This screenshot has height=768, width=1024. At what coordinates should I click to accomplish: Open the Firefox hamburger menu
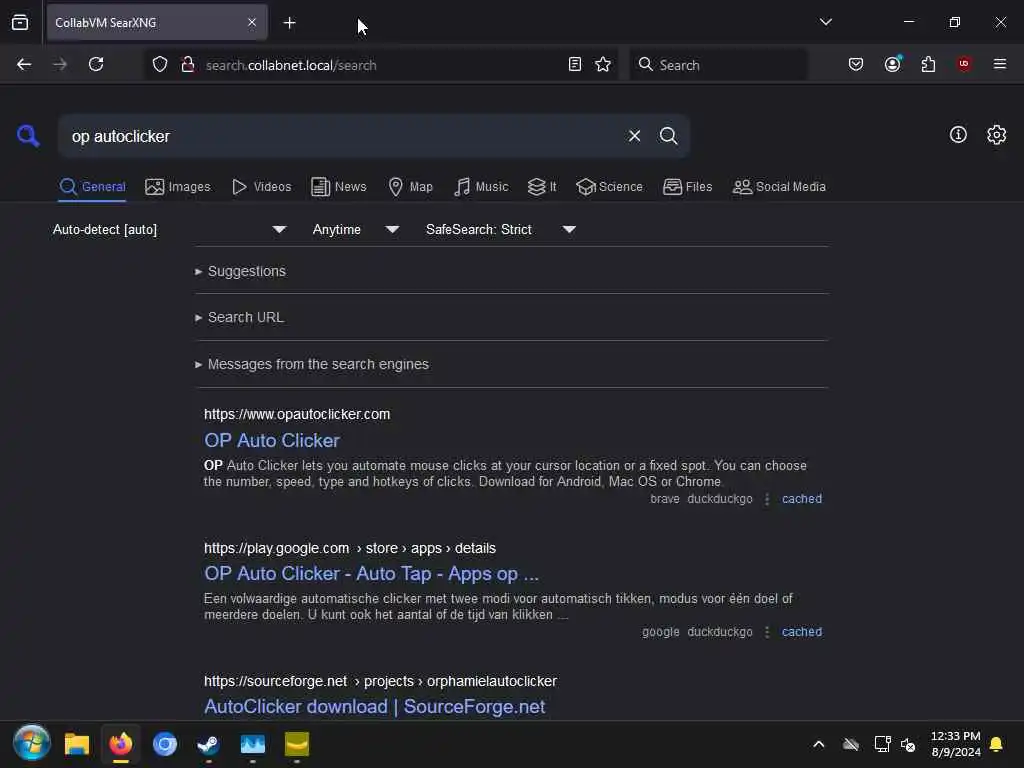pyautogui.click(x=1000, y=65)
